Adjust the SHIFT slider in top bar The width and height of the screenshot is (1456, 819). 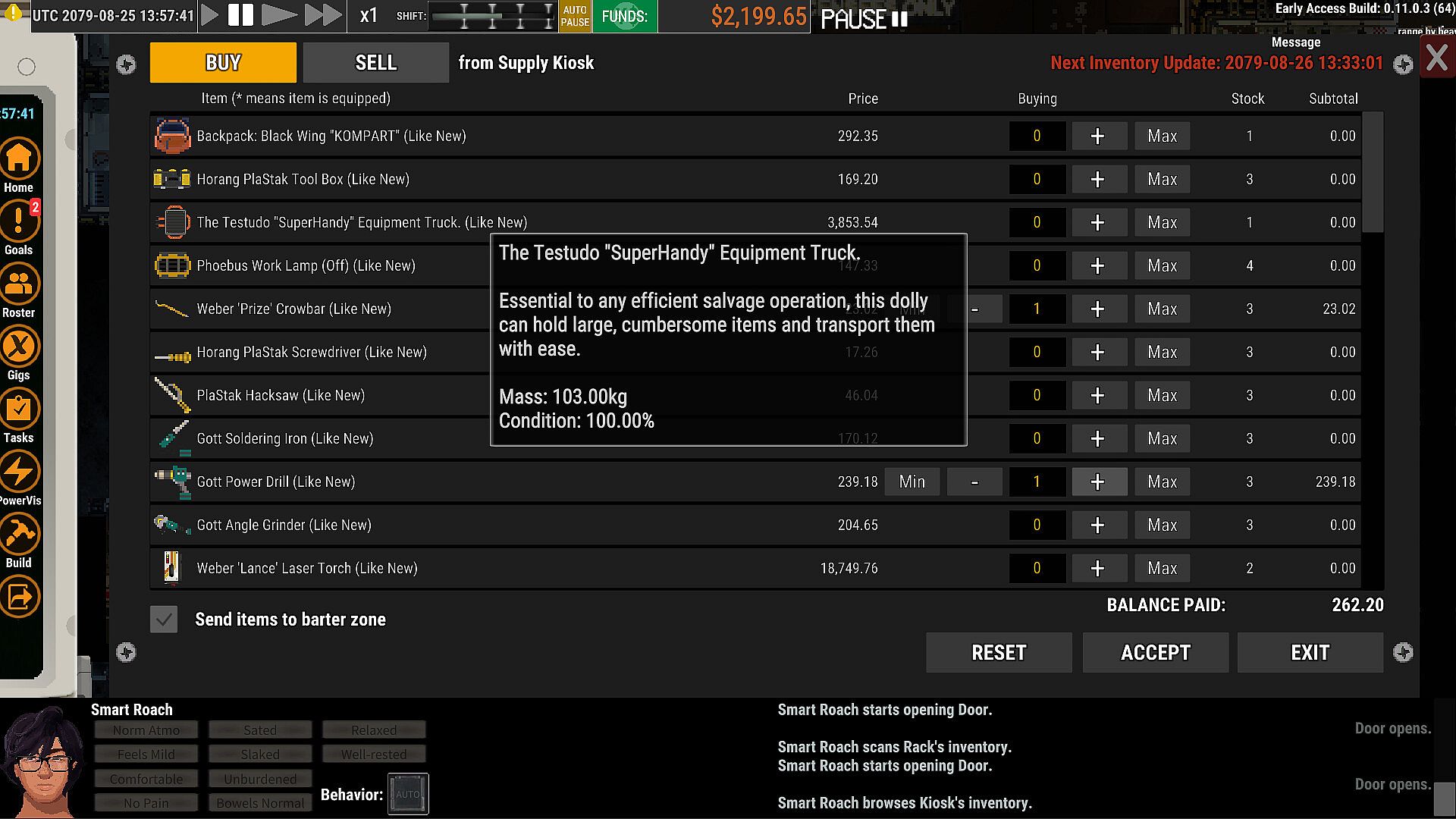[492, 16]
